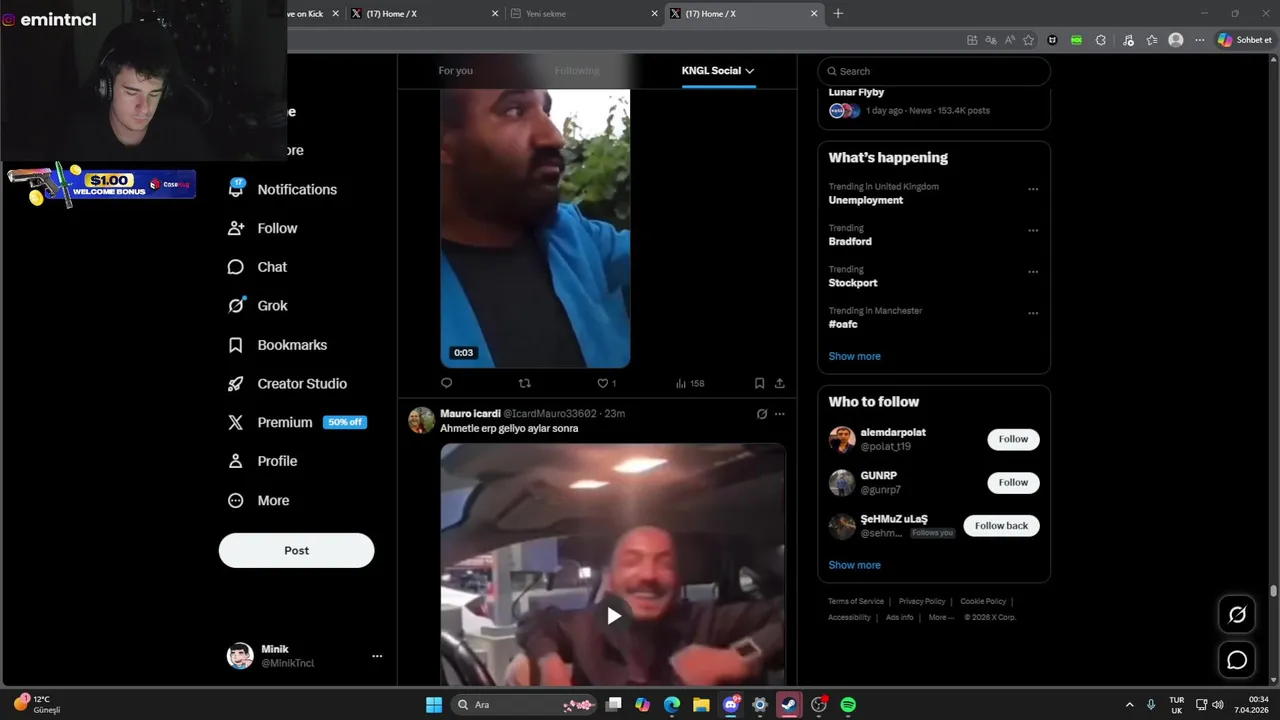Viewport: 1280px width, 720px height.
Task: Open the Edge read aloud icon
Action: (1009, 40)
